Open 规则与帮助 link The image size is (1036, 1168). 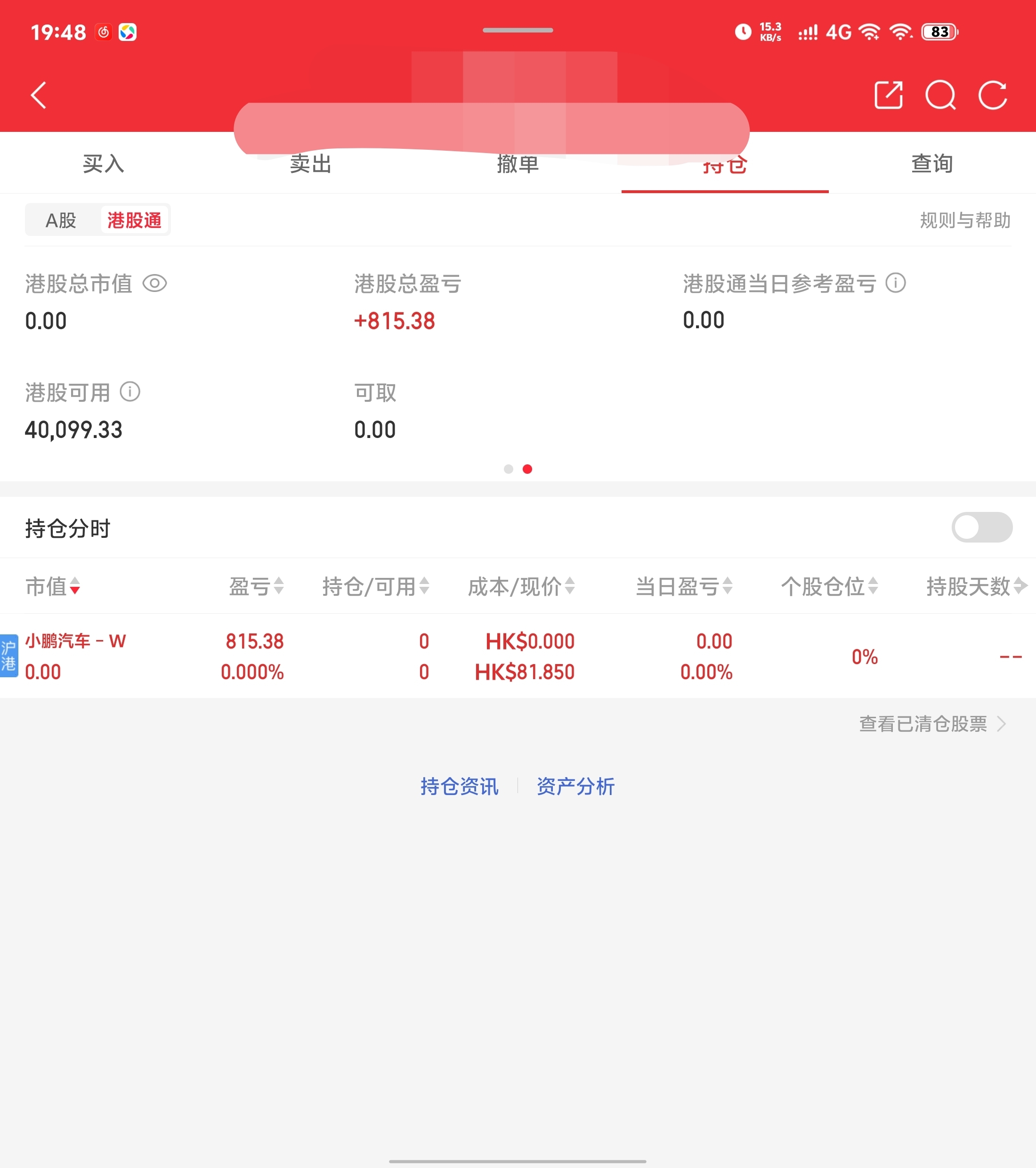click(964, 220)
